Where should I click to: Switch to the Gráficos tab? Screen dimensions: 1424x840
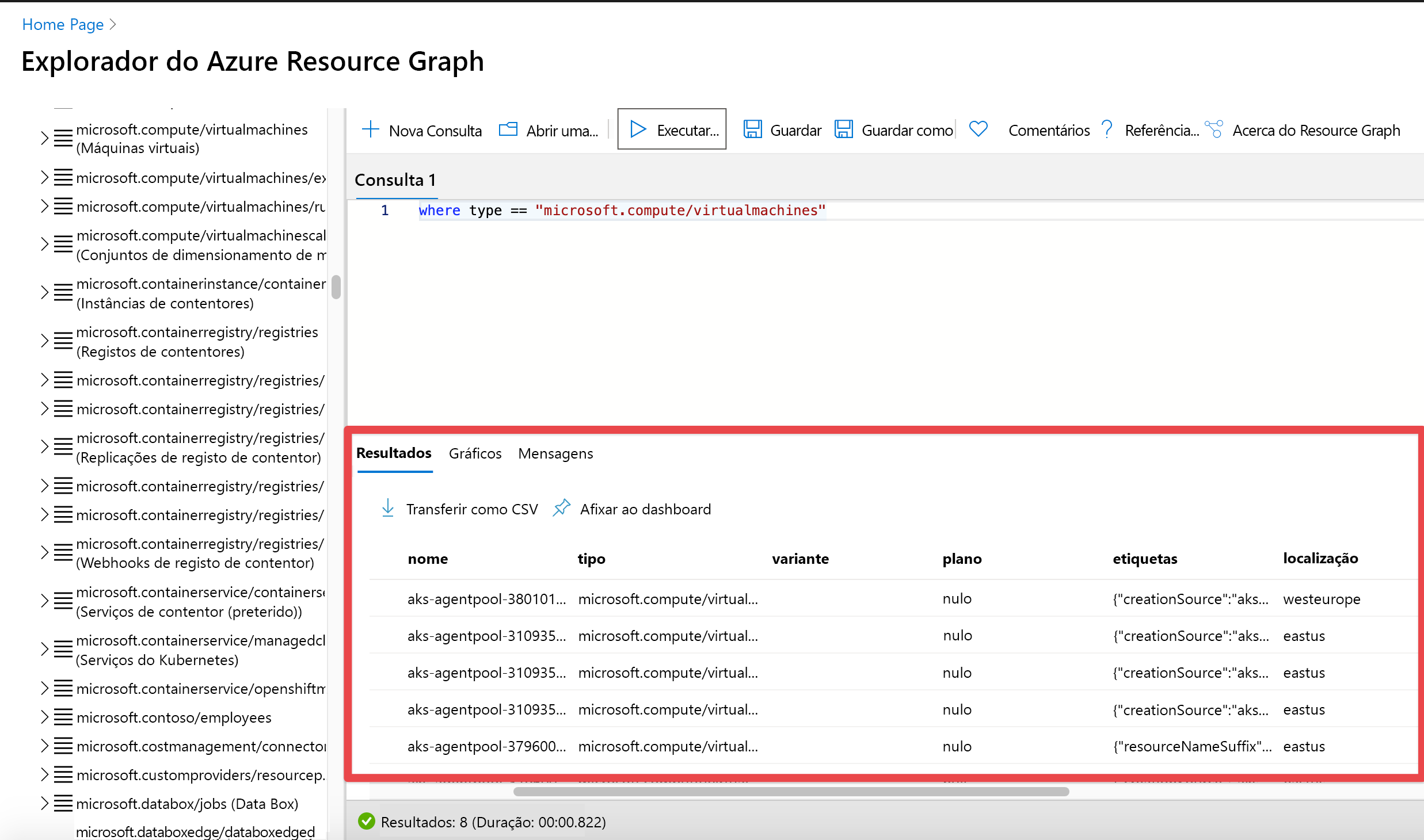coord(475,453)
